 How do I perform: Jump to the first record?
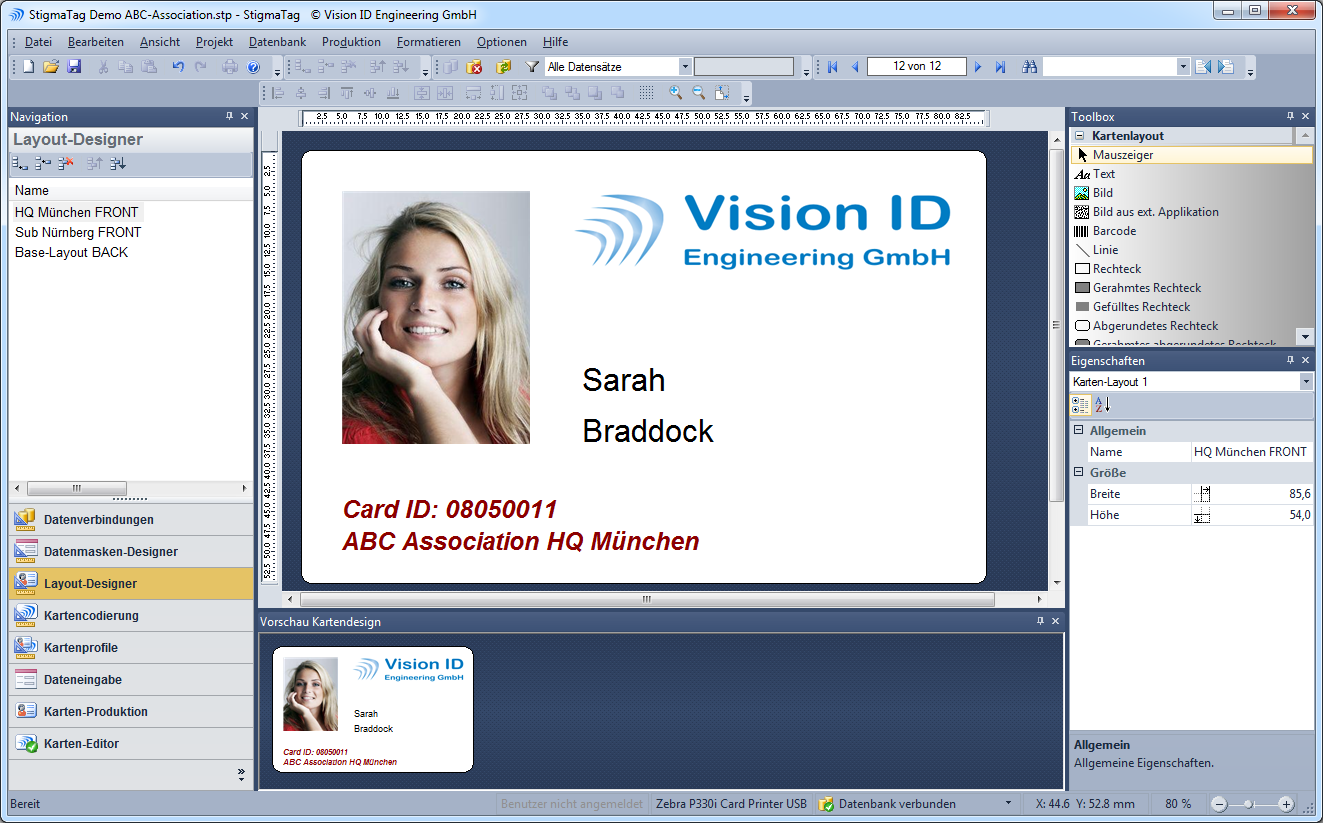(x=832, y=67)
